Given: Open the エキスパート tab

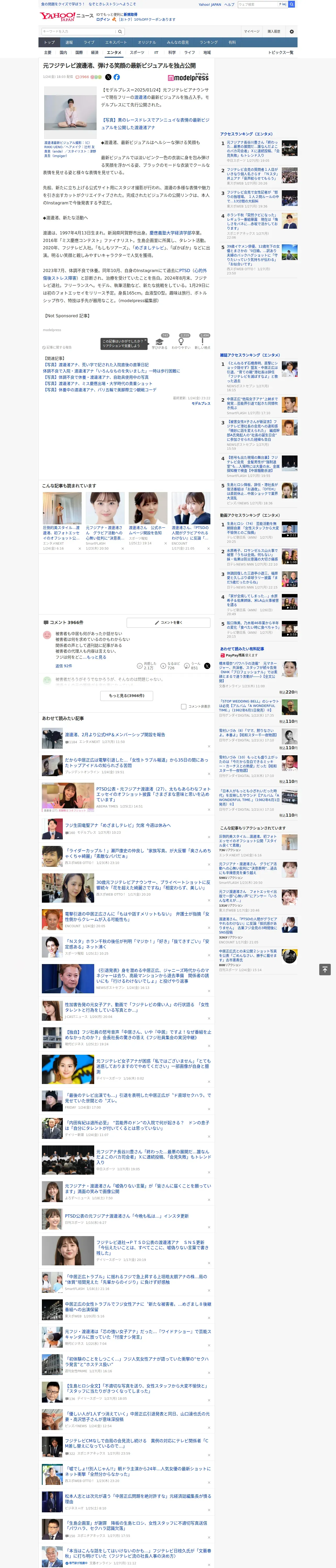Looking at the screenshot, I should [x=116, y=43].
